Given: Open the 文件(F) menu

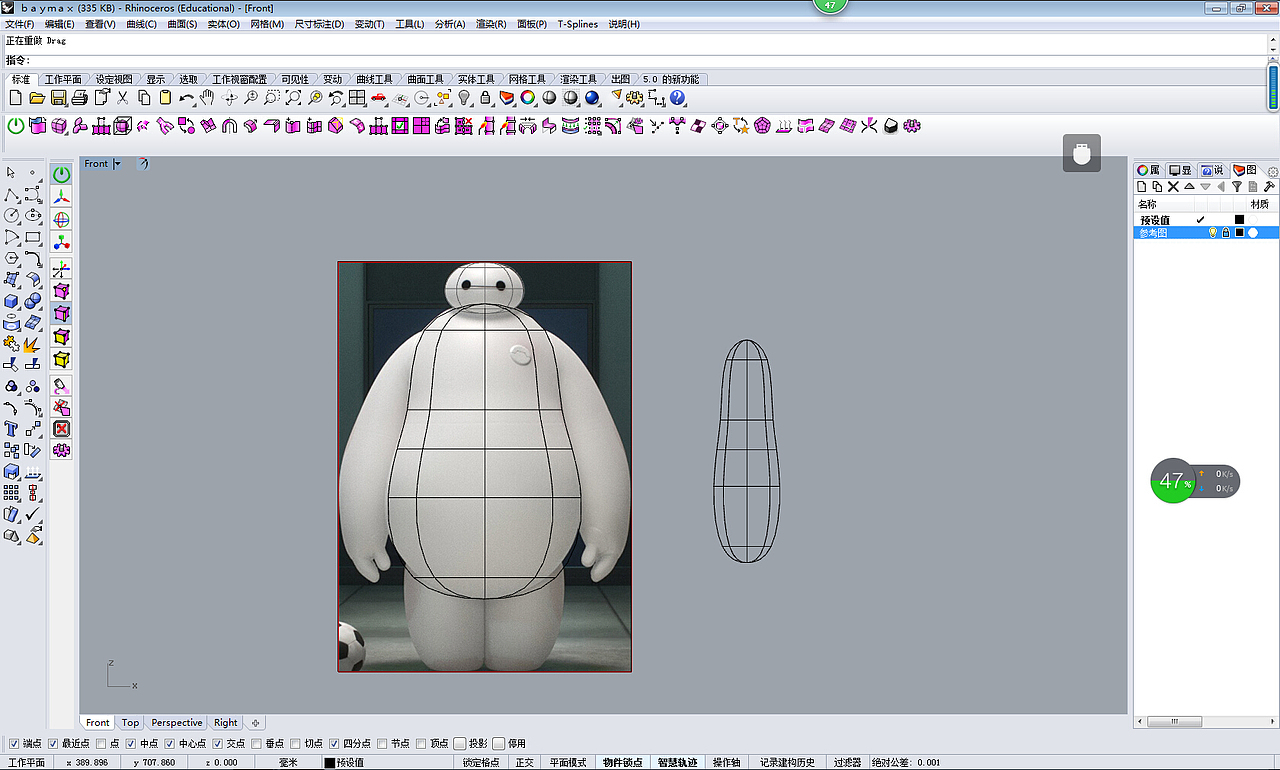Looking at the screenshot, I should click(20, 24).
